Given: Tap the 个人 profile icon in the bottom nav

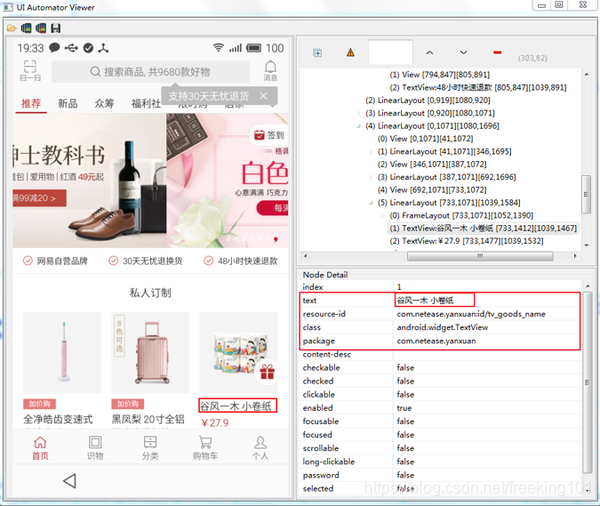Looking at the screenshot, I should (x=260, y=448).
